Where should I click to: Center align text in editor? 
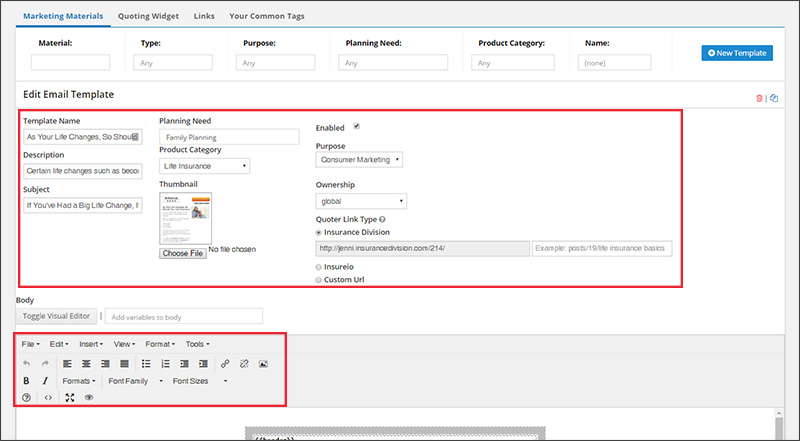[x=86, y=364]
